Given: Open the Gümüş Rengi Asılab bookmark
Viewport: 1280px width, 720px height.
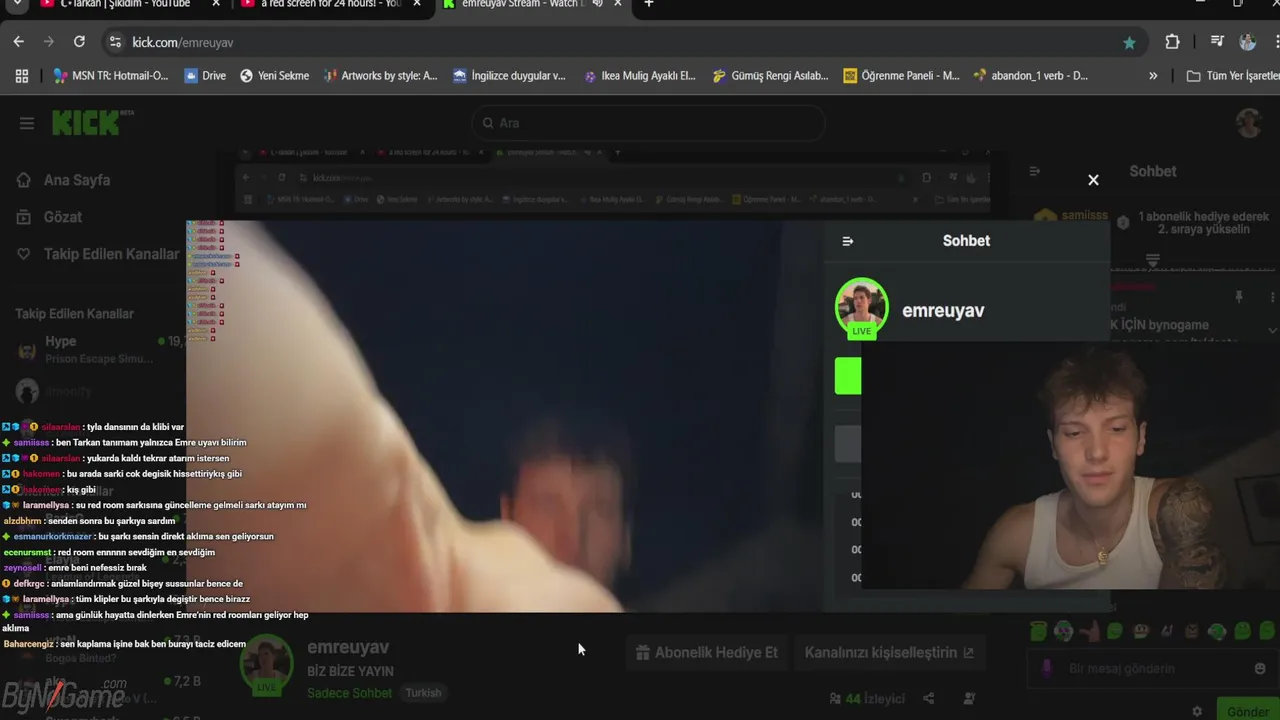Looking at the screenshot, I should (x=770, y=75).
